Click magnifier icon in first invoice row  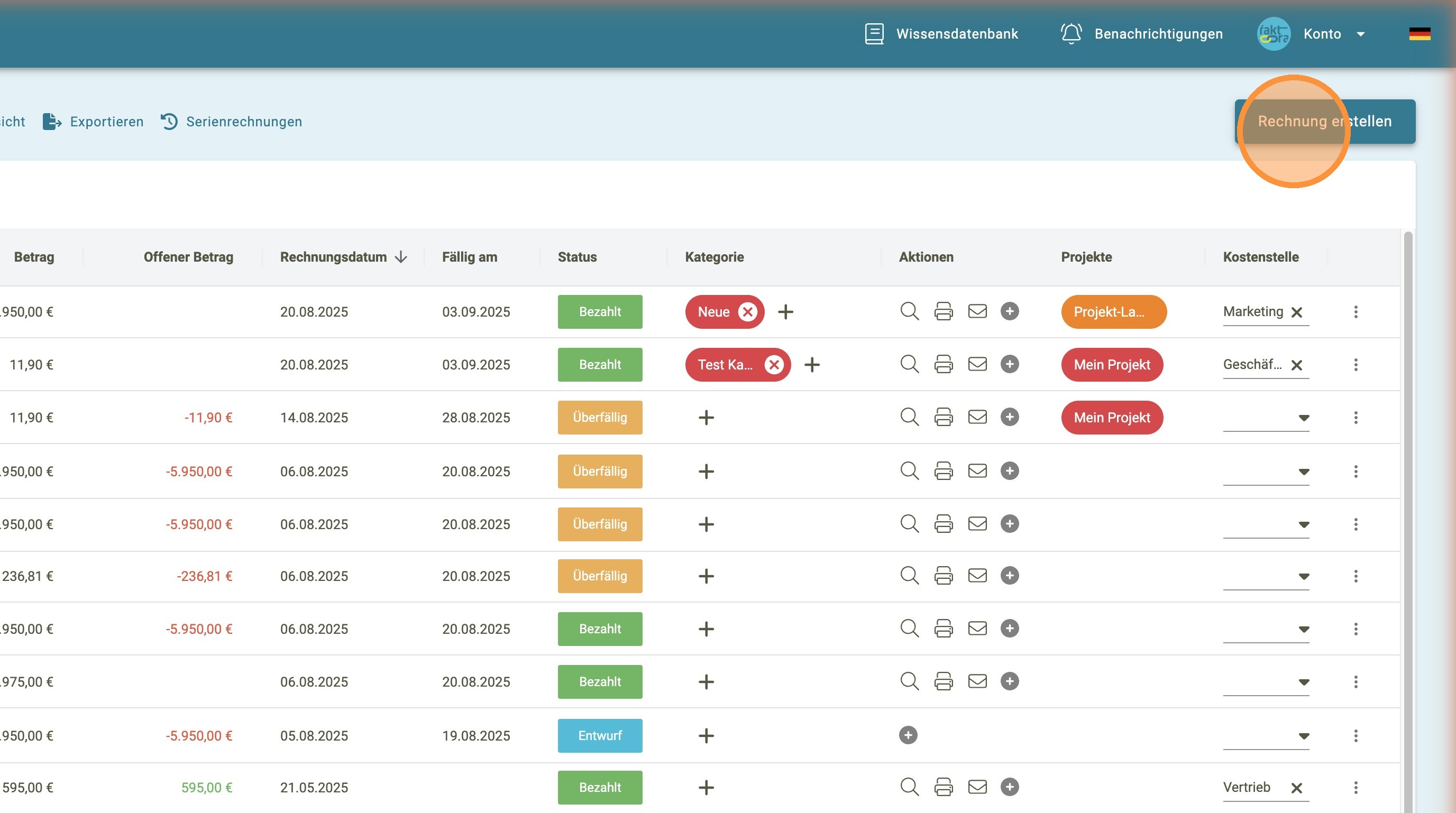(909, 311)
